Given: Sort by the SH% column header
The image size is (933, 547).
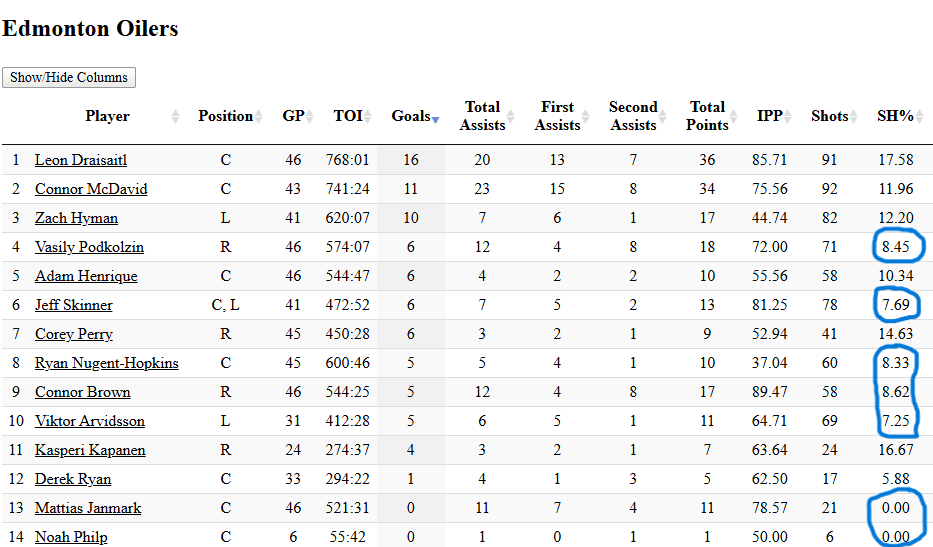Looking at the screenshot, I should pos(895,116).
